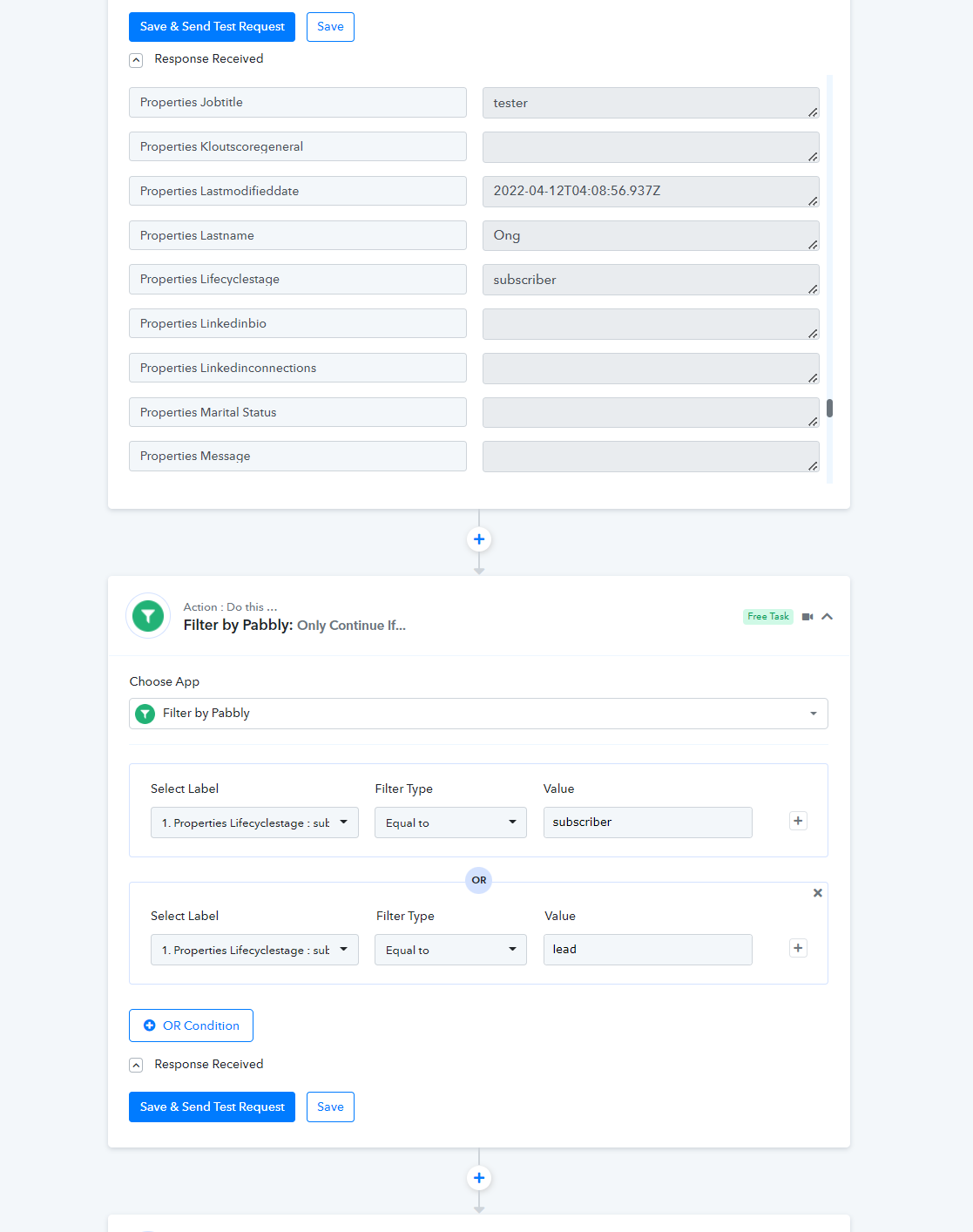Image resolution: width=973 pixels, height=1232 pixels.
Task: Select the Properties Linkedinconnections label field
Action: (298, 368)
